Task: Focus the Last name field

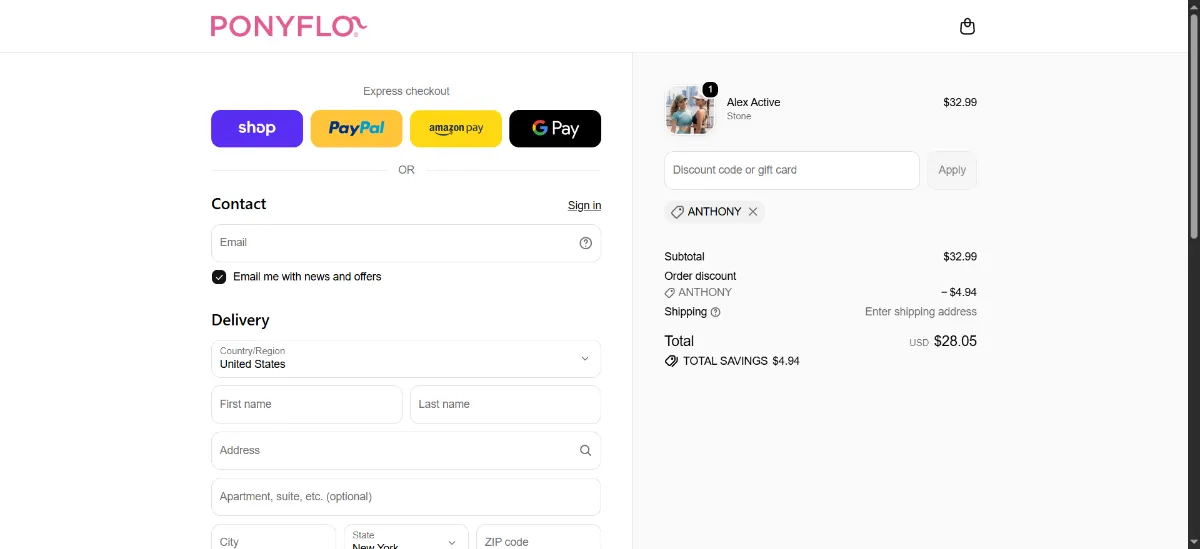Action: point(505,404)
